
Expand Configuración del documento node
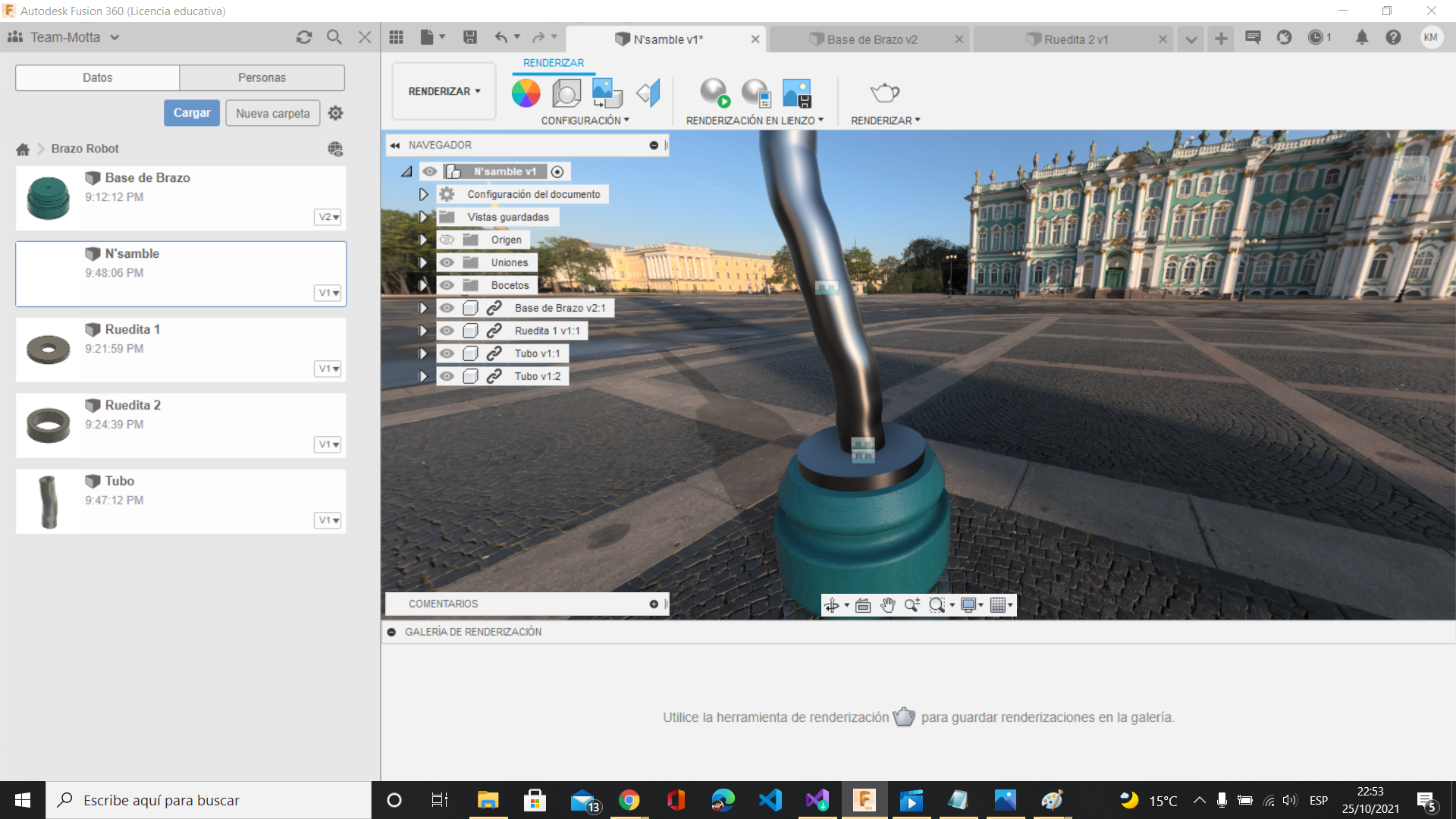(x=423, y=194)
